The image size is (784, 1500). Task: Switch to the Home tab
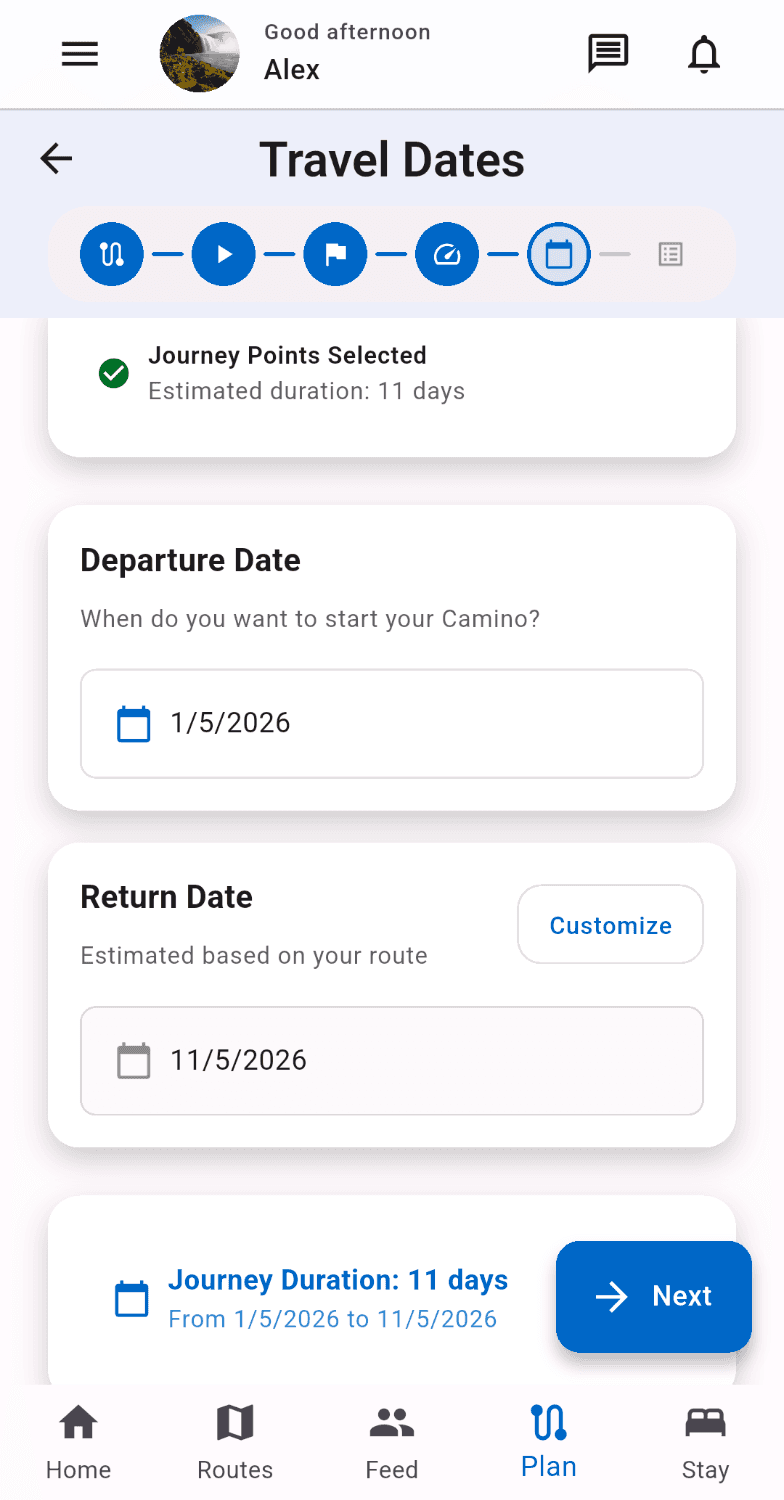coord(78,1442)
